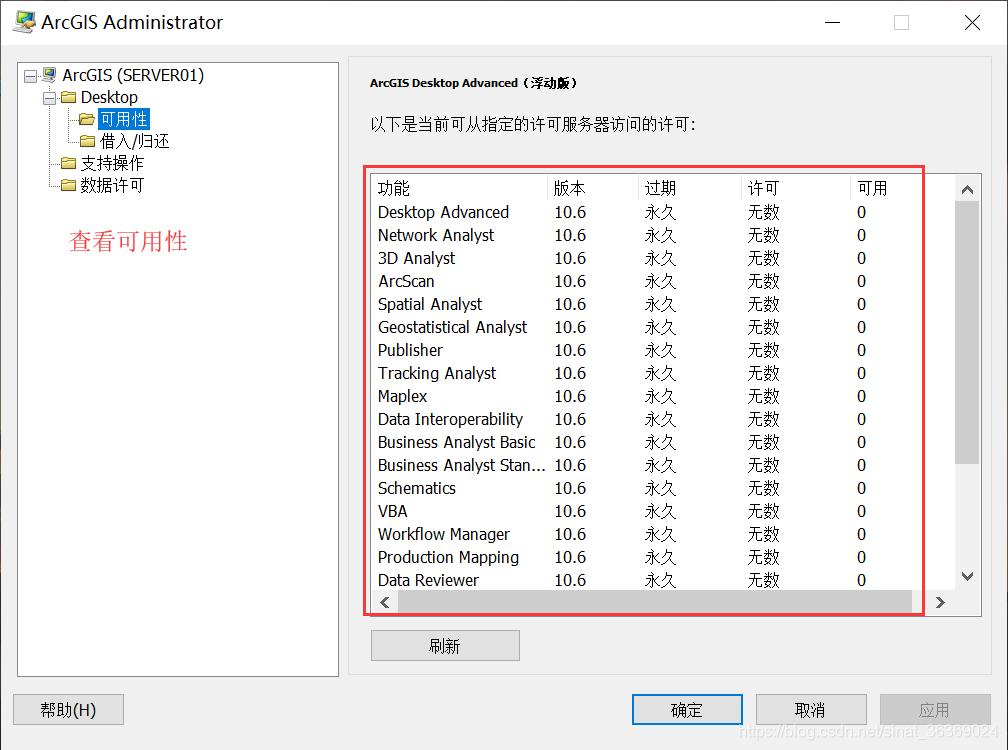1008x750 pixels.
Task: Click the folder icon beside 借入/归还
Action: tap(89, 141)
